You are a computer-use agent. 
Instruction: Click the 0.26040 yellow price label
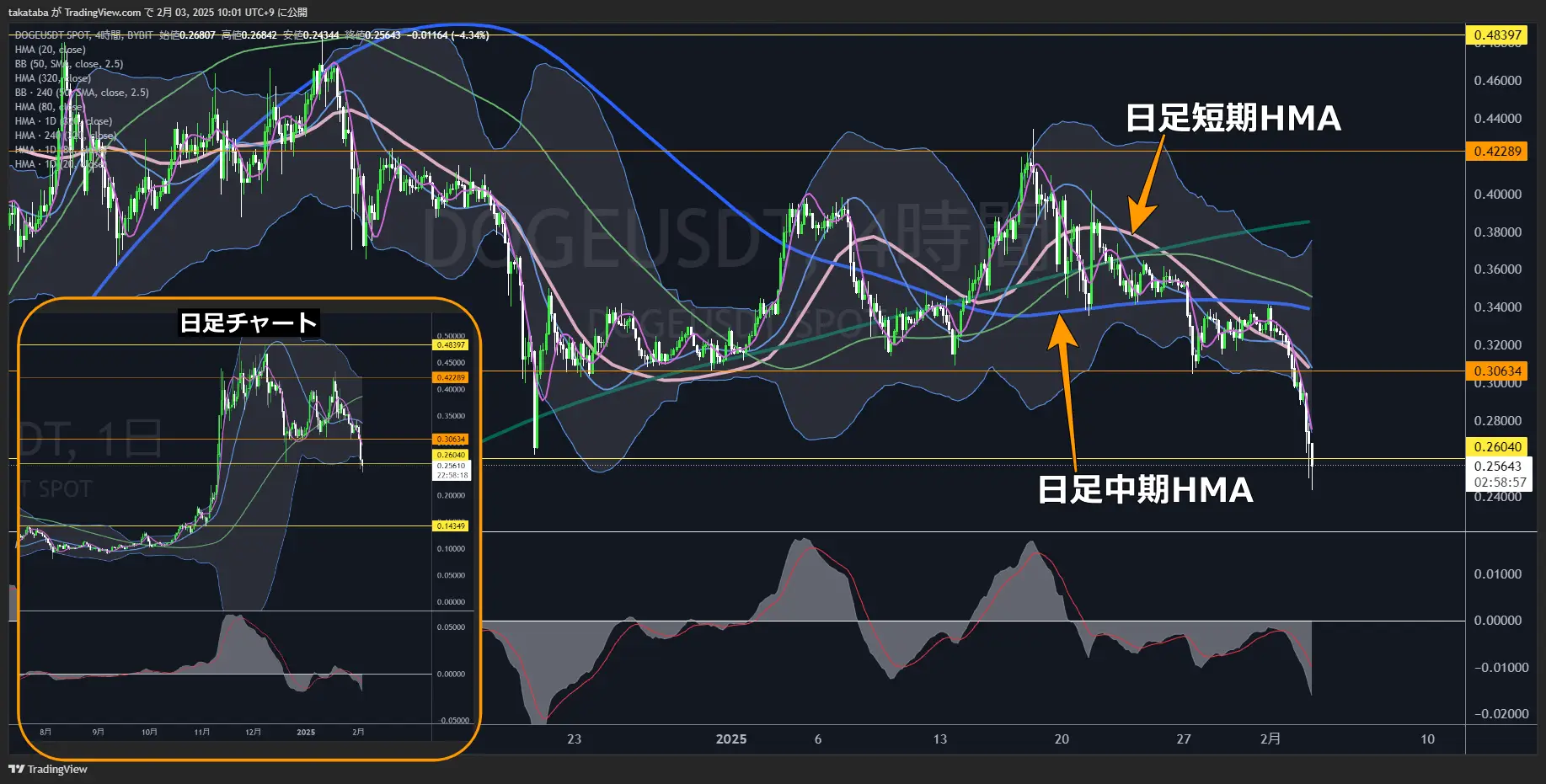pos(1497,447)
